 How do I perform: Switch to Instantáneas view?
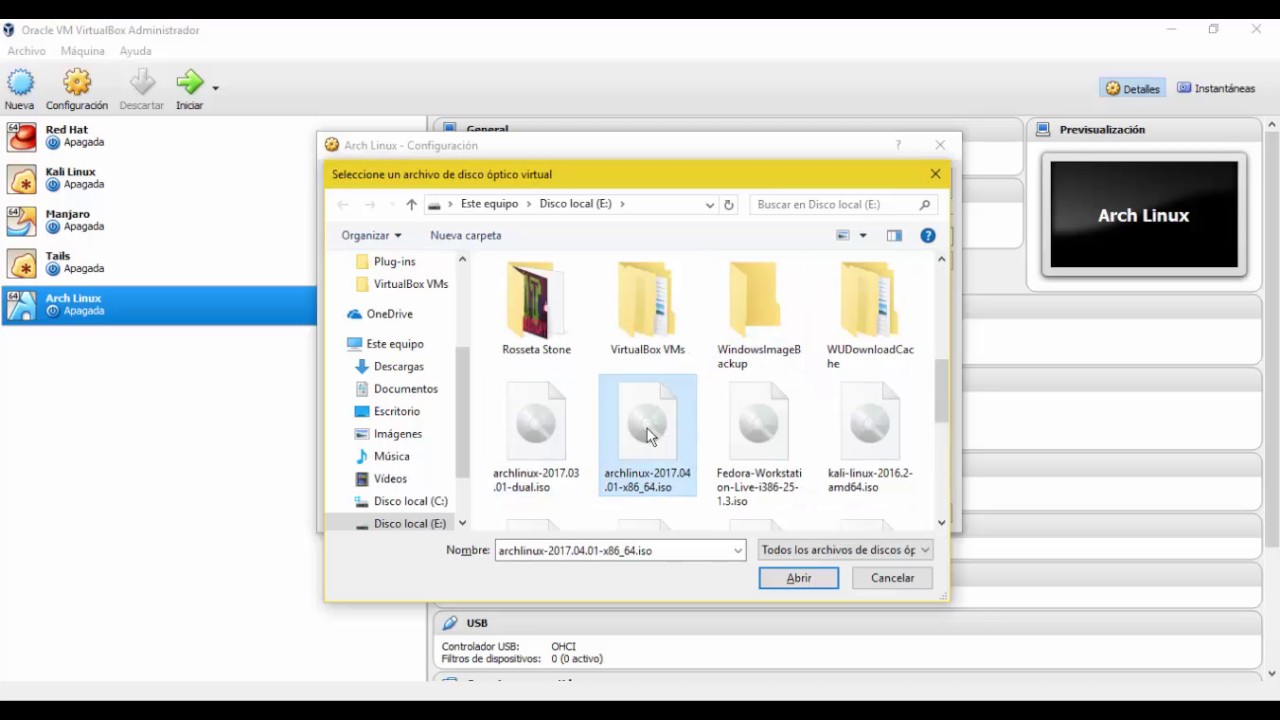(1216, 89)
